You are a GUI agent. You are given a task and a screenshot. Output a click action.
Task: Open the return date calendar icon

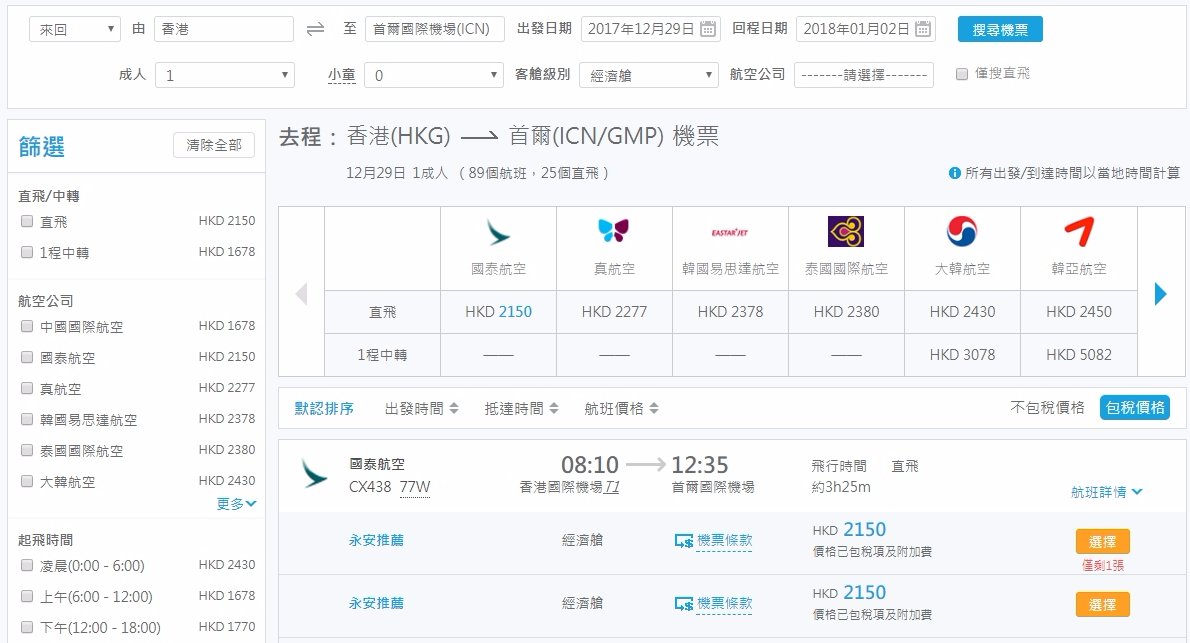point(923,29)
